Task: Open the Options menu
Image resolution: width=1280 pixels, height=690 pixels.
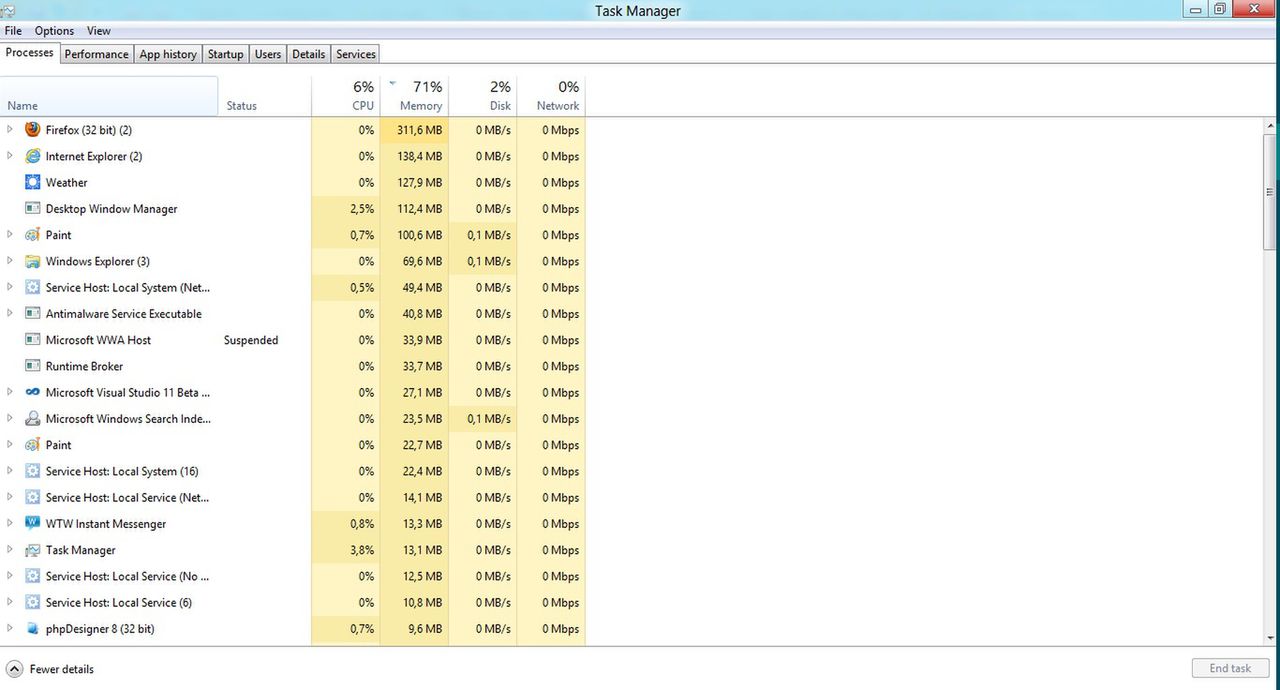Action: (x=54, y=31)
